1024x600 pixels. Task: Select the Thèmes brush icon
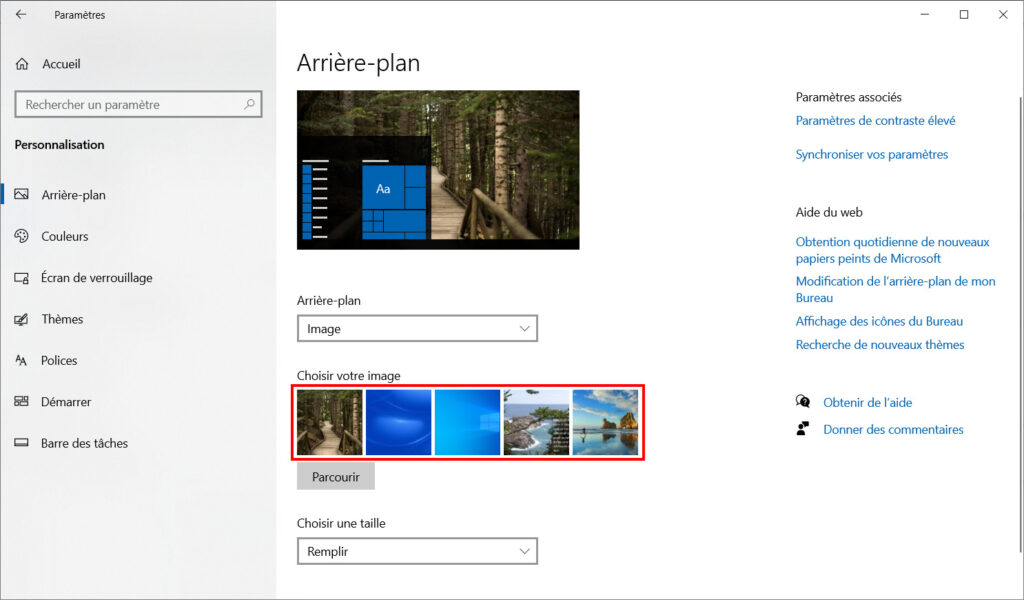click(x=22, y=319)
